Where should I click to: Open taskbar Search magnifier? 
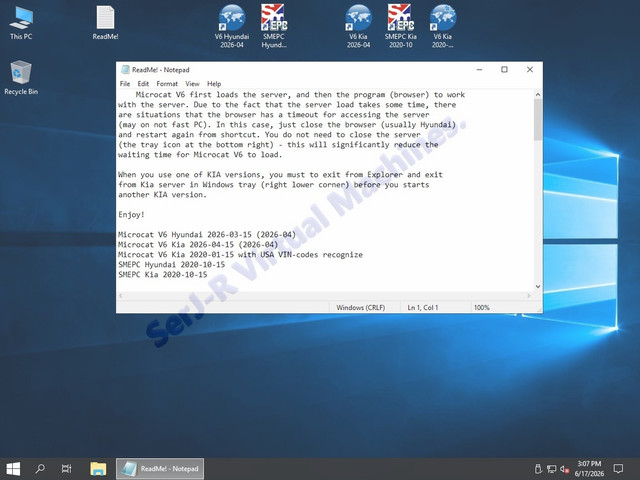(40, 469)
